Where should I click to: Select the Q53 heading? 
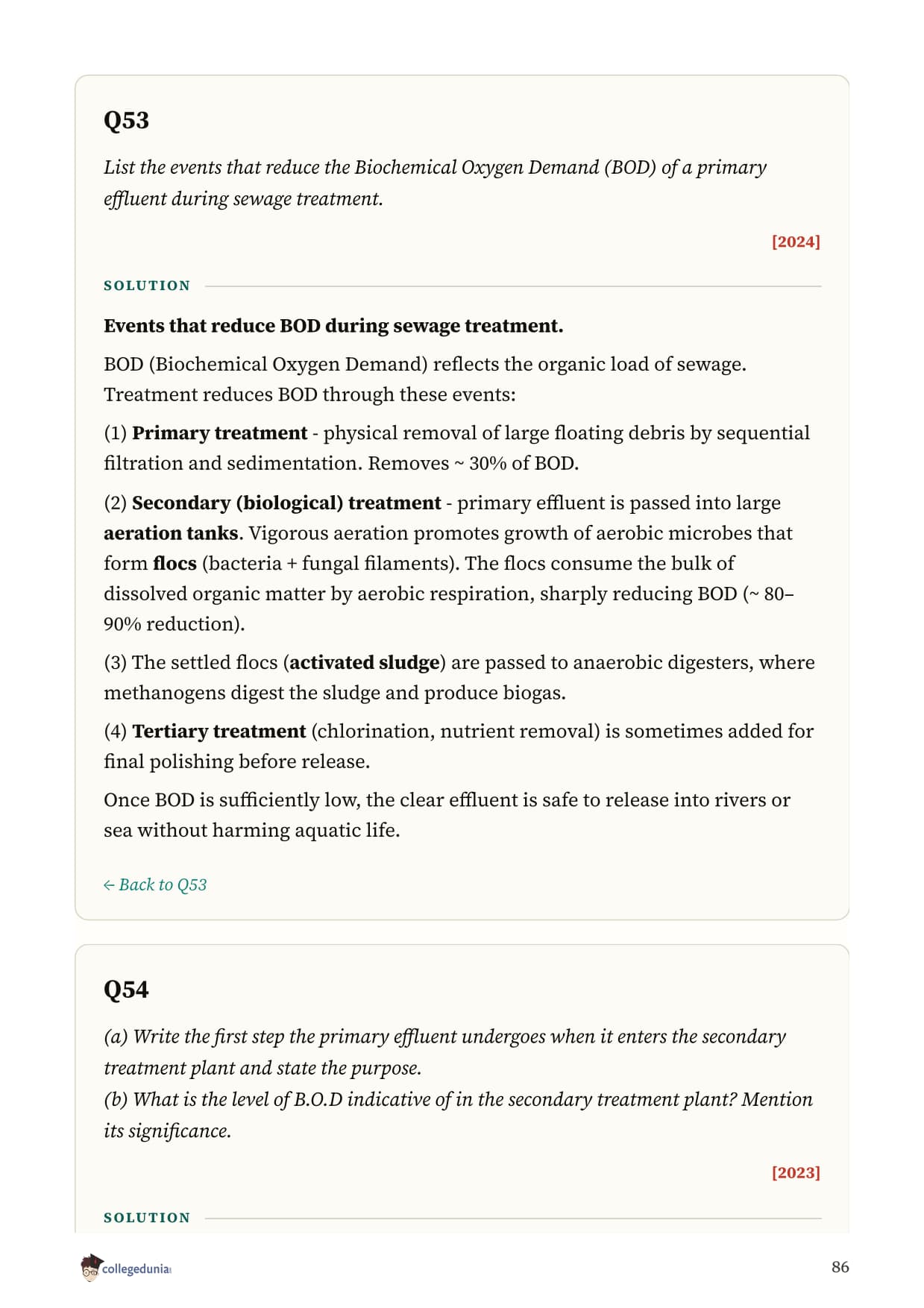click(x=126, y=120)
